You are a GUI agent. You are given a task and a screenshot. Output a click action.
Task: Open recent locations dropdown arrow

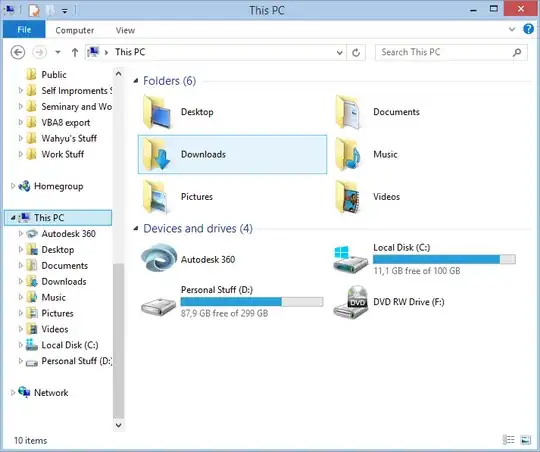click(x=58, y=52)
